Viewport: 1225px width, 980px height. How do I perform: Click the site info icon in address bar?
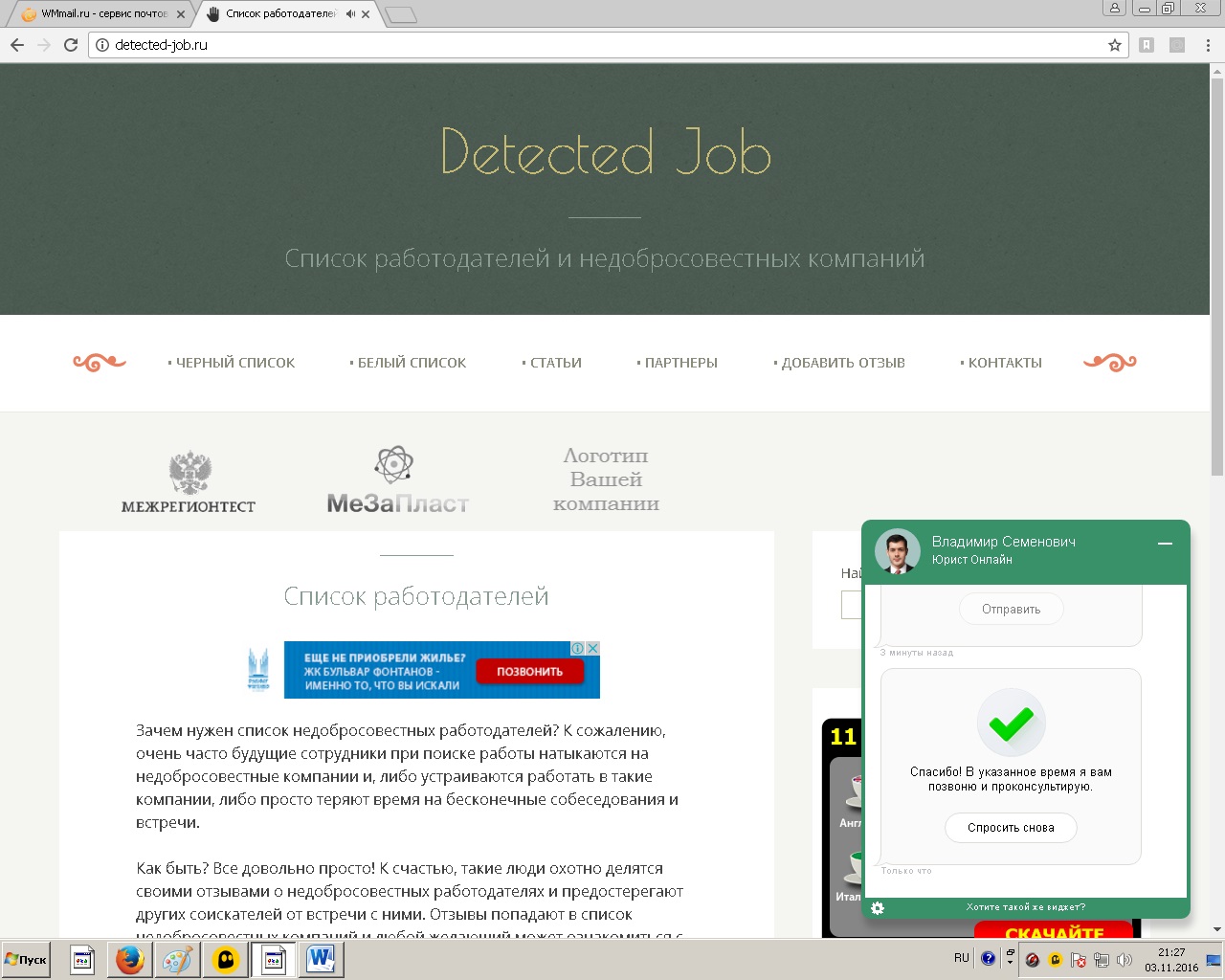tap(102, 45)
